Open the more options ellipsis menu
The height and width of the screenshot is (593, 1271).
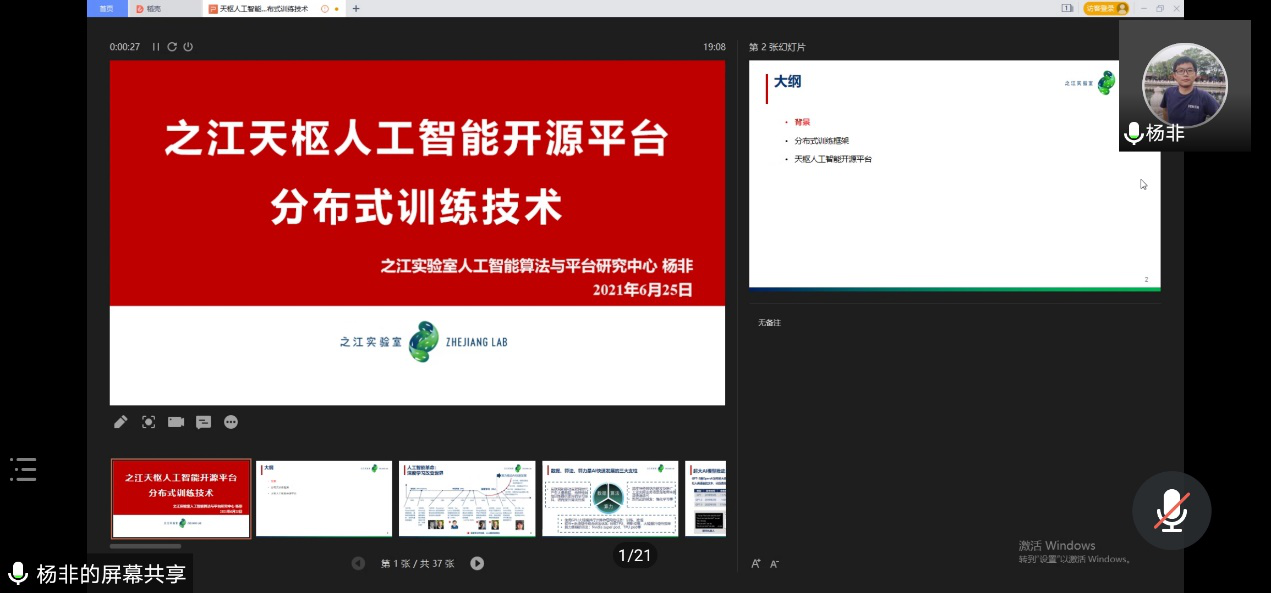(231, 422)
